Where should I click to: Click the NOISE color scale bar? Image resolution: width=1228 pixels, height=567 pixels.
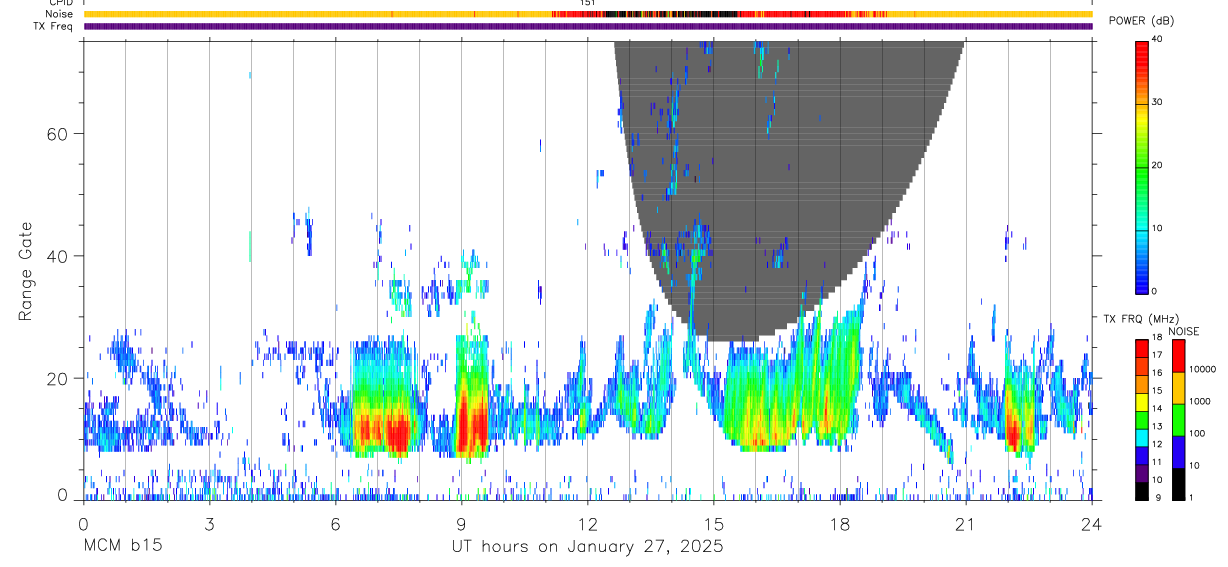tap(1178, 420)
